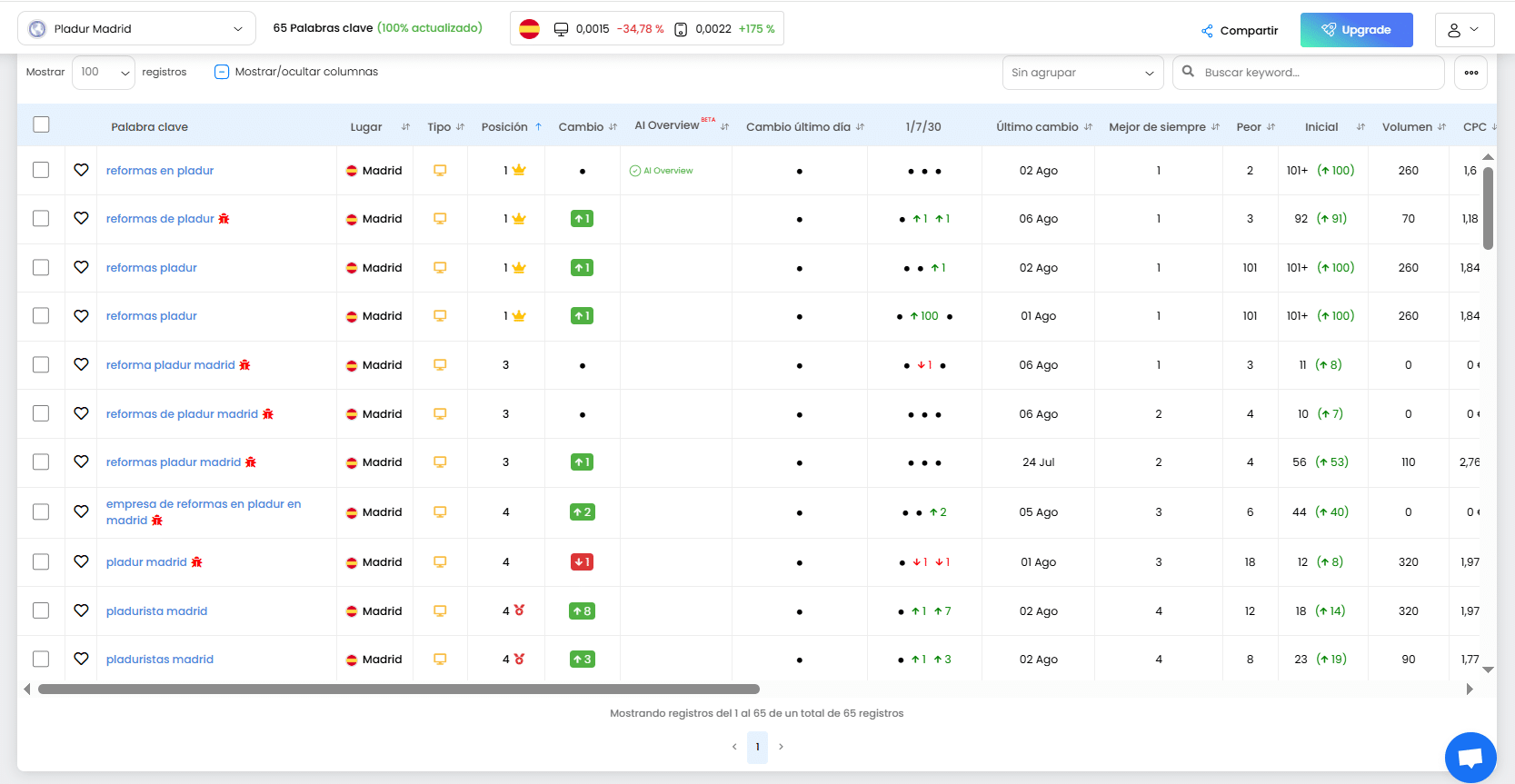Click the horizontal scrollbar under the table

click(x=398, y=690)
